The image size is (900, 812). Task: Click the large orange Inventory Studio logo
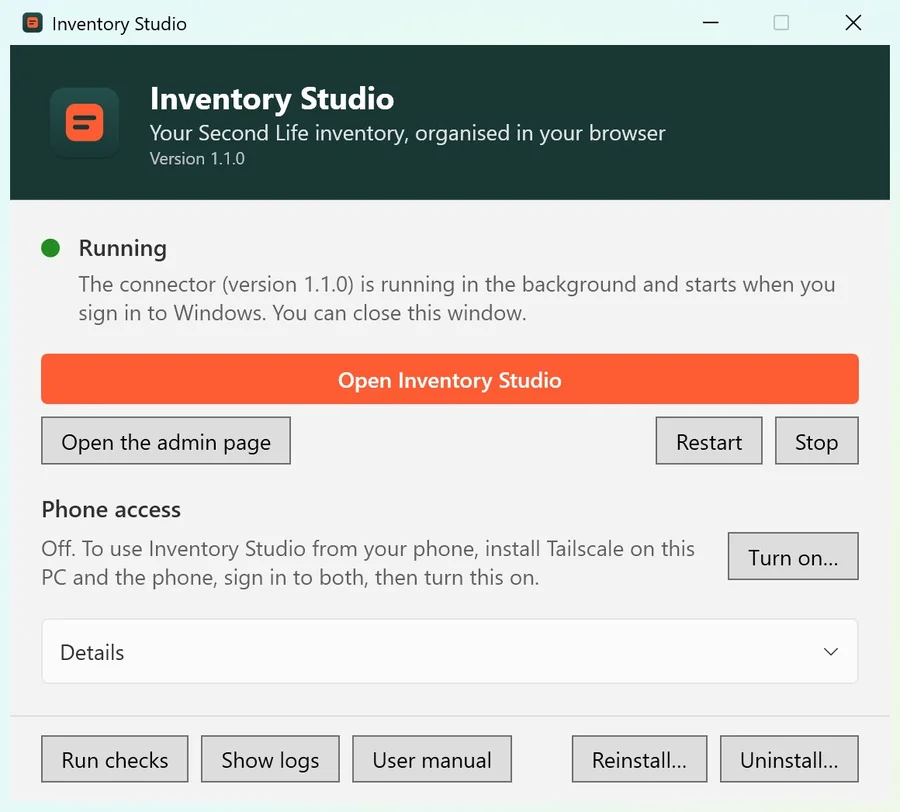point(84,122)
